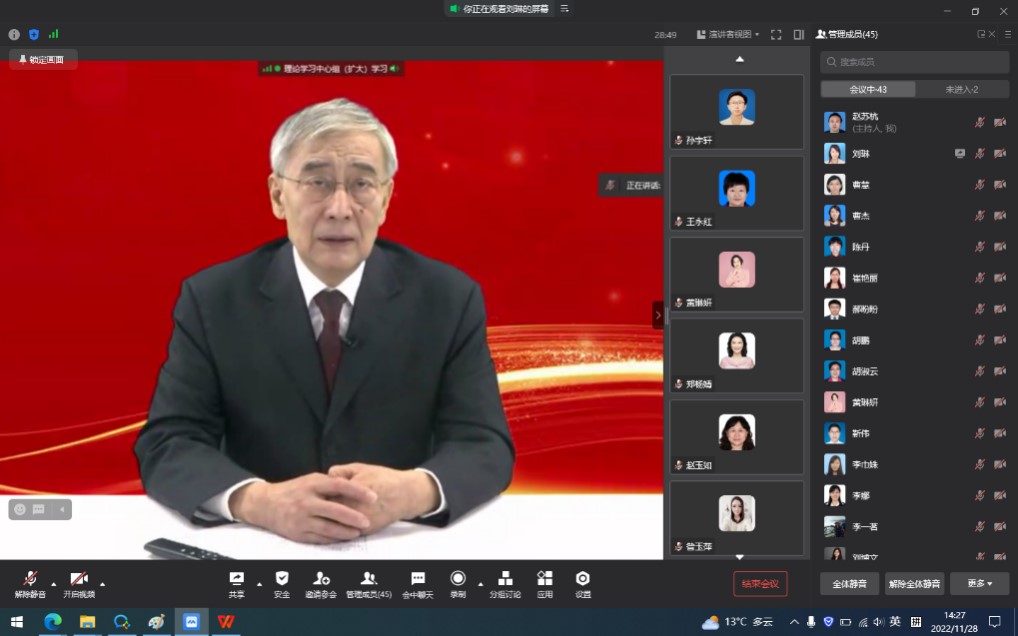Click 结束会议 to end meeting

click(x=760, y=583)
